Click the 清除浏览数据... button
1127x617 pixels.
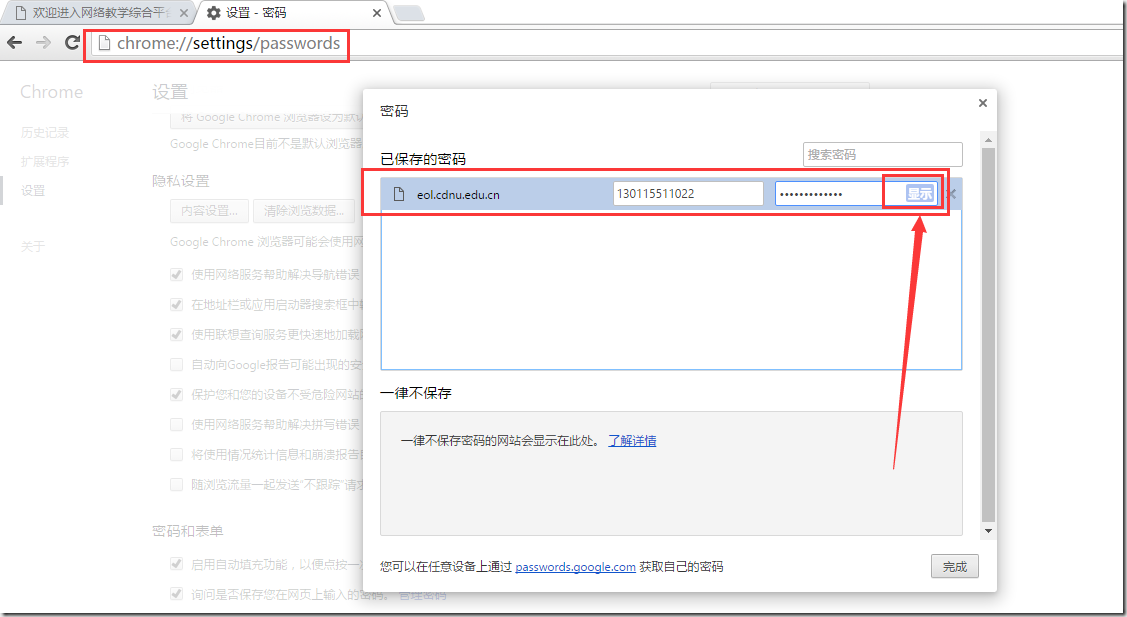[x=304, y=211]
